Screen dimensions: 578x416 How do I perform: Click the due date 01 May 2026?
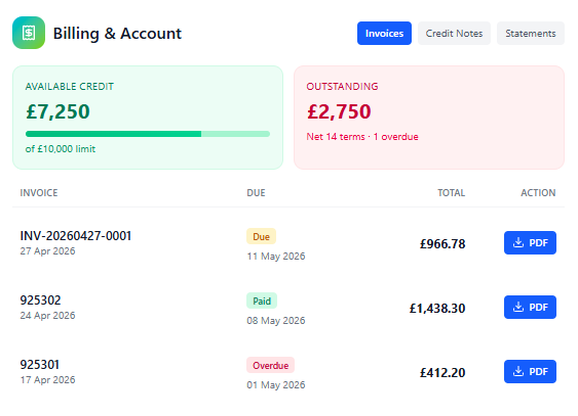point(276,385)
